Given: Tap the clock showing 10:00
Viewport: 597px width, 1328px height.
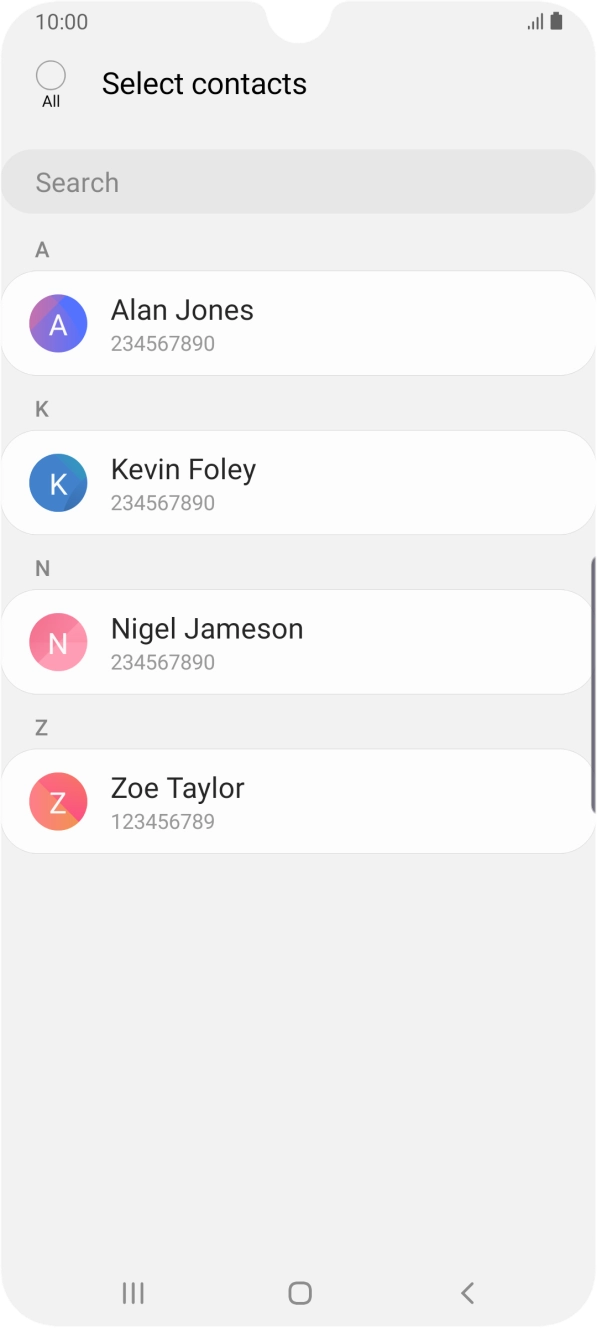Looking at the screenshot, I should coord(62,22).
